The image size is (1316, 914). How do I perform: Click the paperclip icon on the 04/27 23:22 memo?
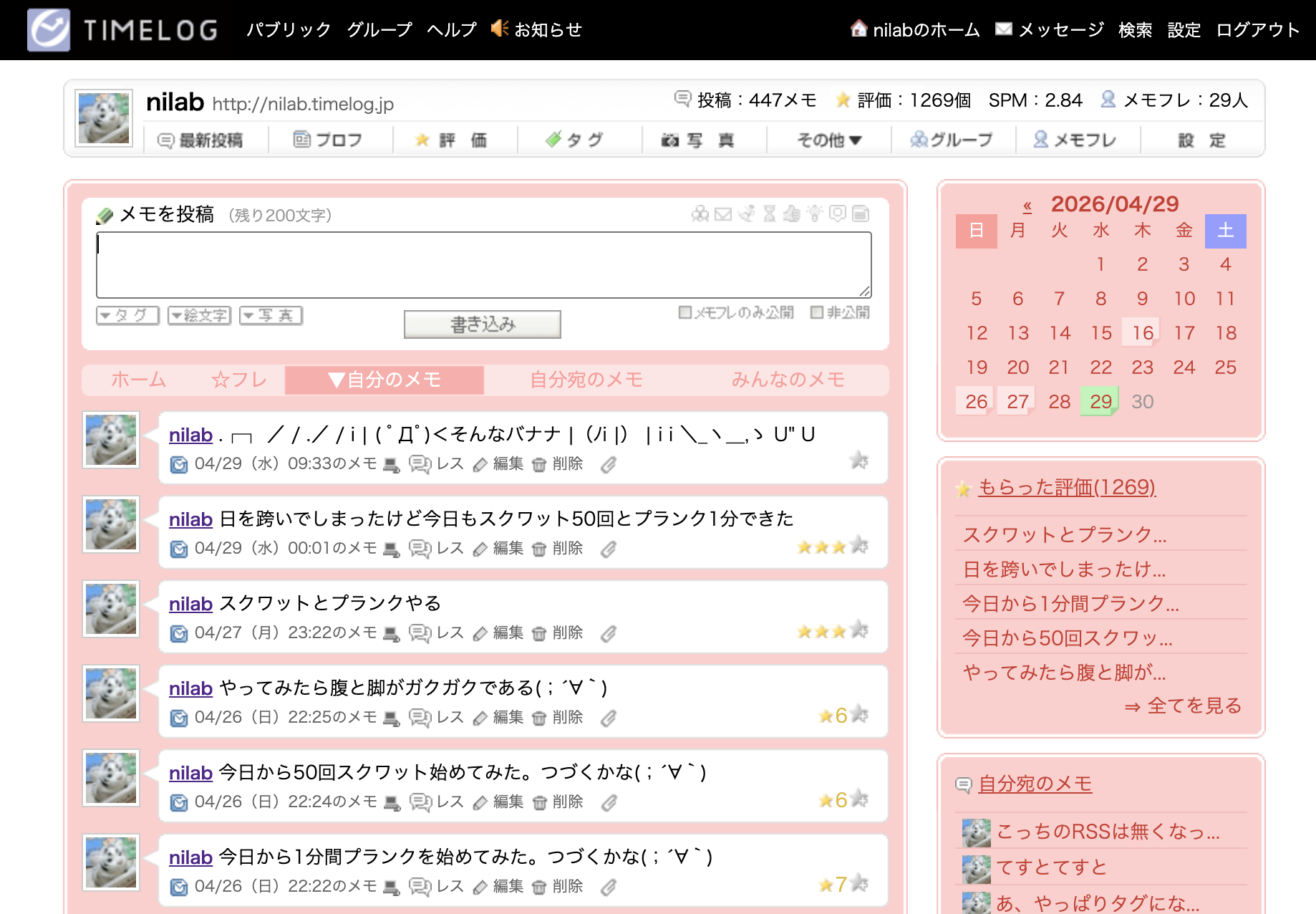click(609, 633)
